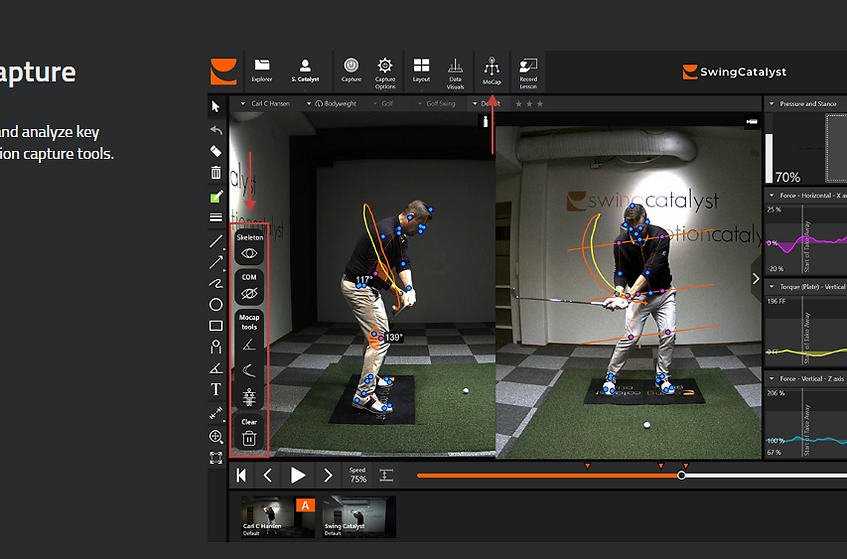Screen dimensions: 847x559
Task: Open Data Visuals
Action: [x=455, y=72]
